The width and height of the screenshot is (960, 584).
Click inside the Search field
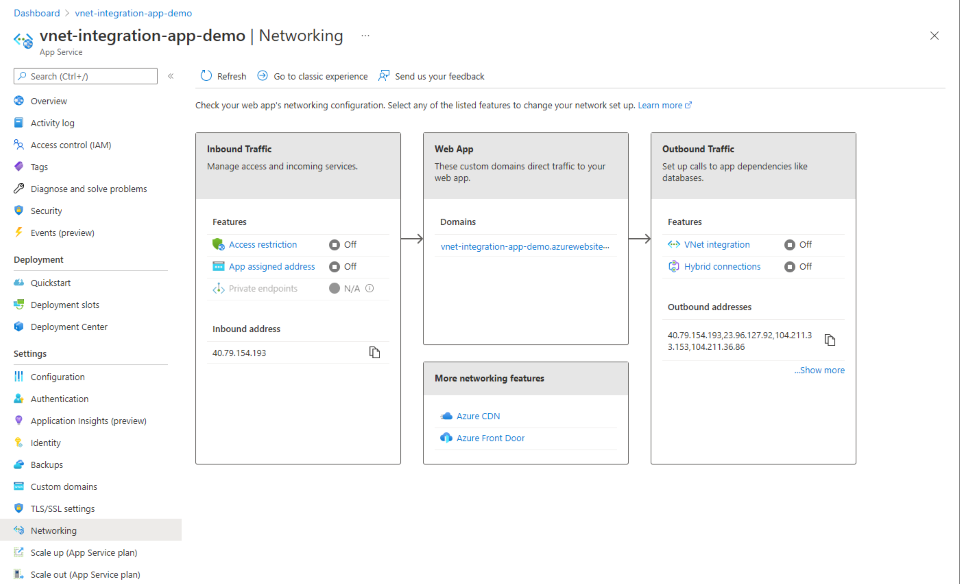click(85, 75)
